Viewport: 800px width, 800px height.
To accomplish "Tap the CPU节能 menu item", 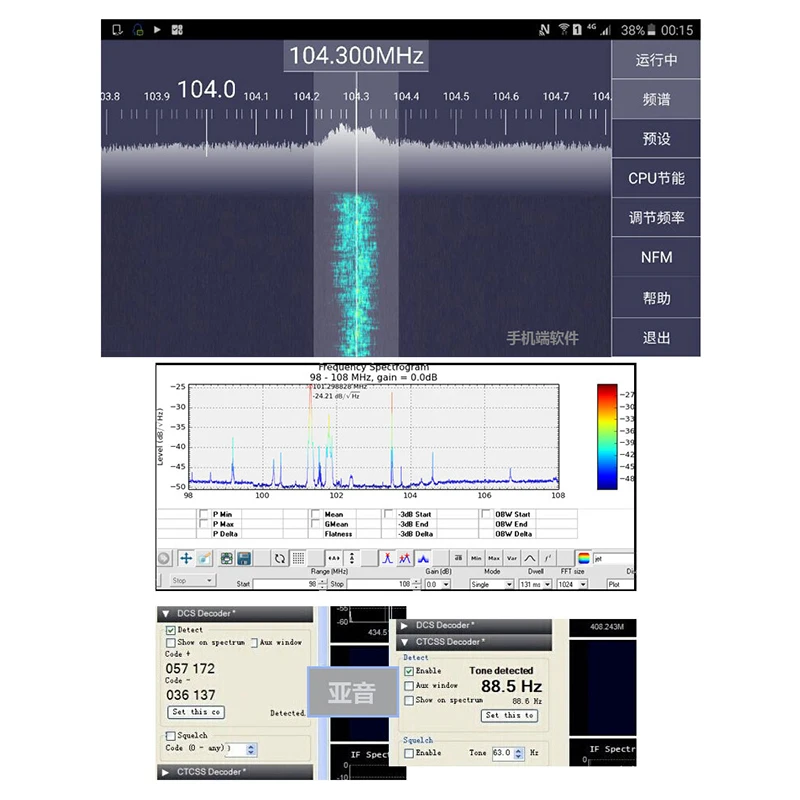I will pyautogui.click(x=656, y=178).
